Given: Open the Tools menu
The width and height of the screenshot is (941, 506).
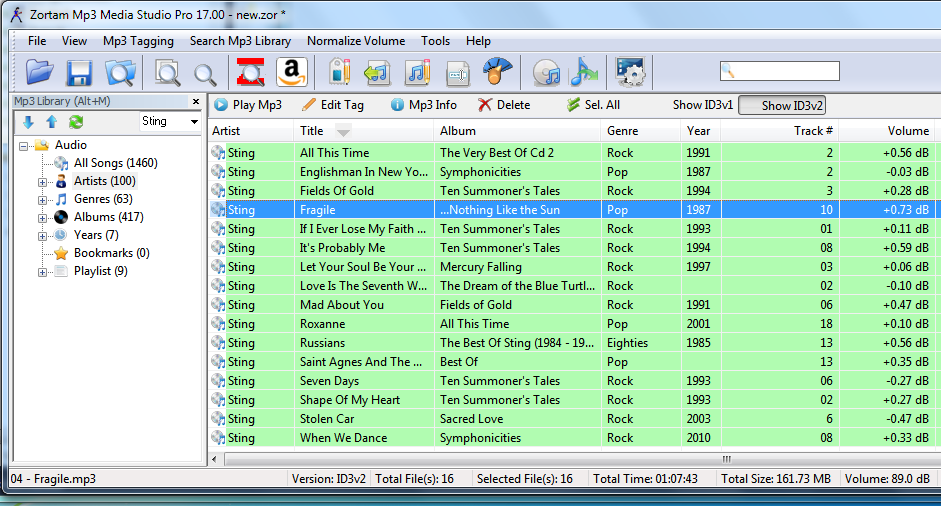Looking at the screenshot, I should (435, 41).
